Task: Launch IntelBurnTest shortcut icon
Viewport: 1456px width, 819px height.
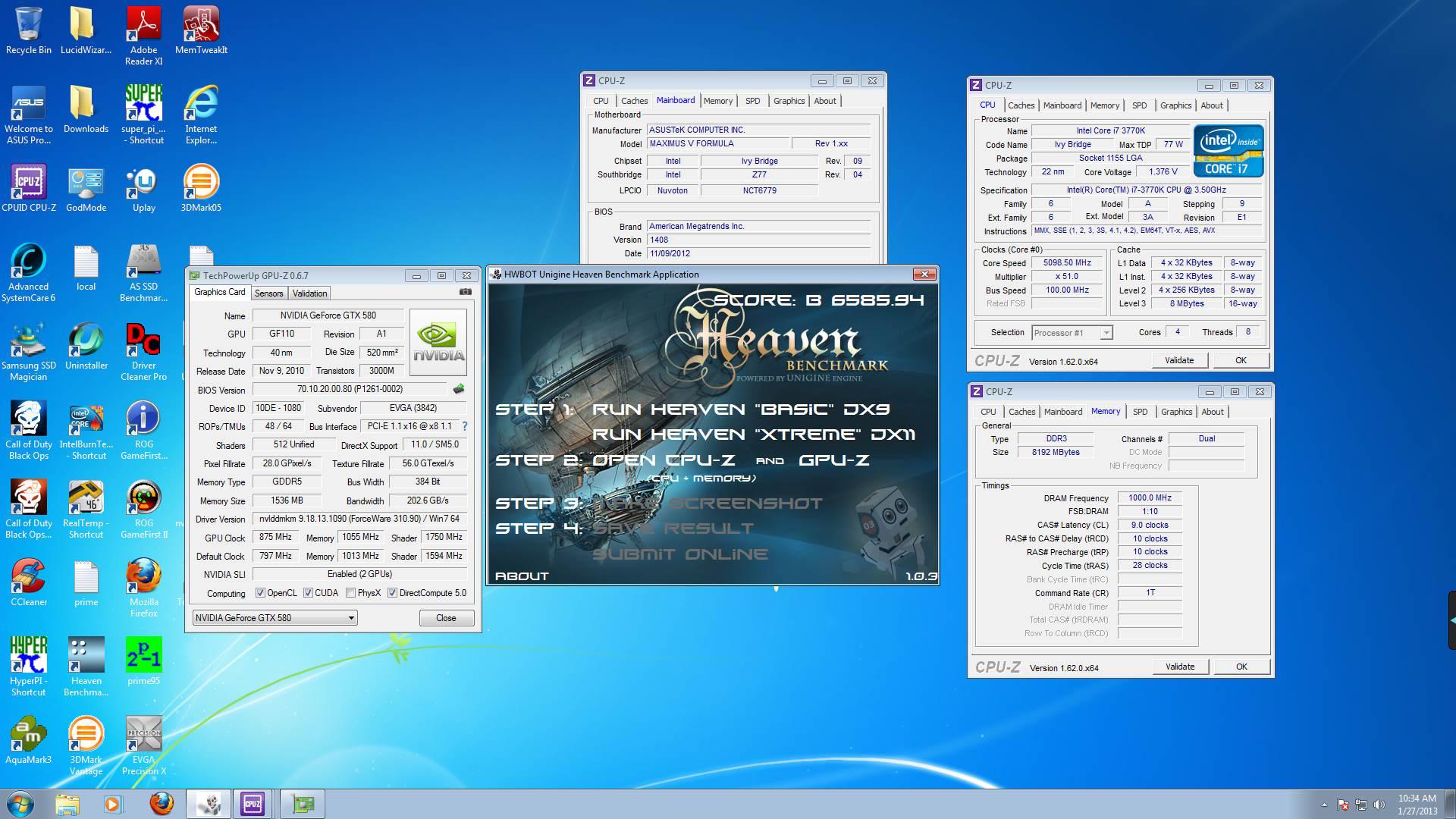Action: 86,431
